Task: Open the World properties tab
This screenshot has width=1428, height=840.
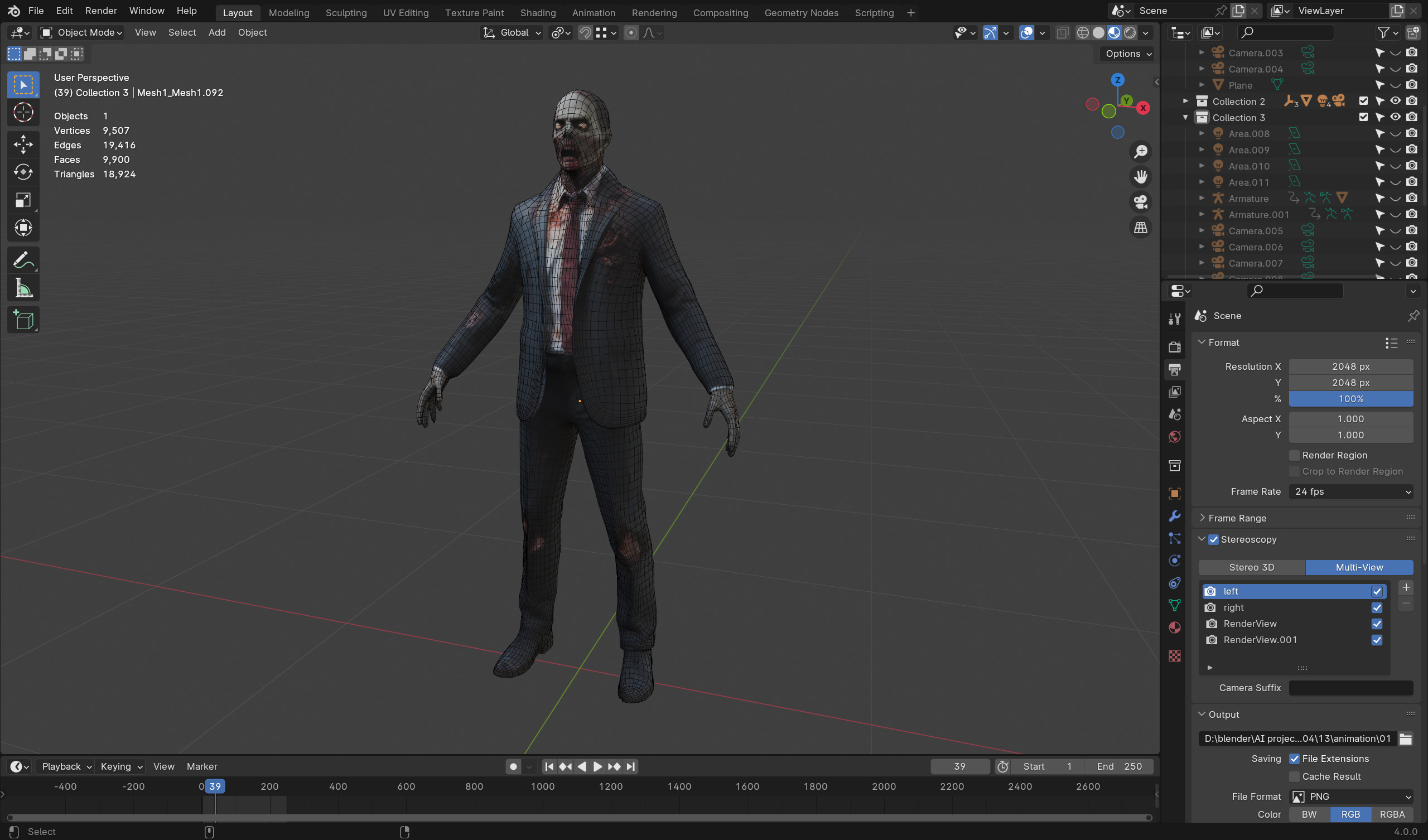Action: [x=1175, y=437]
